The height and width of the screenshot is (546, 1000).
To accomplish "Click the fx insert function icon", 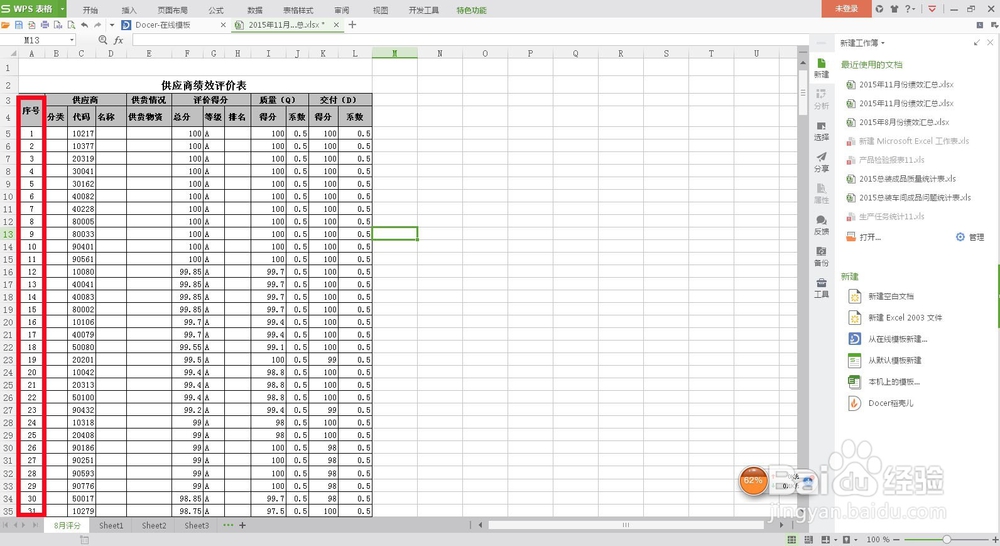I will coord(119,40).
